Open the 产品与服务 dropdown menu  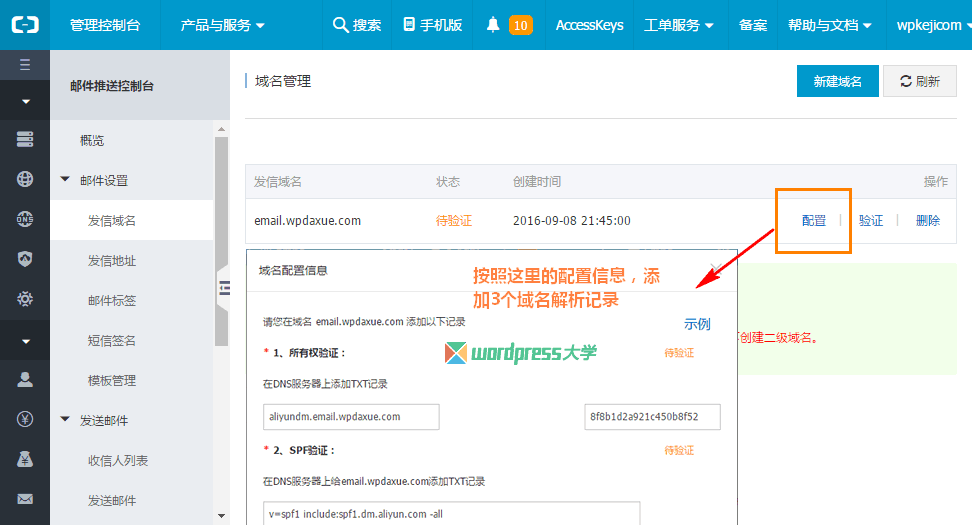tap(222, 25)
